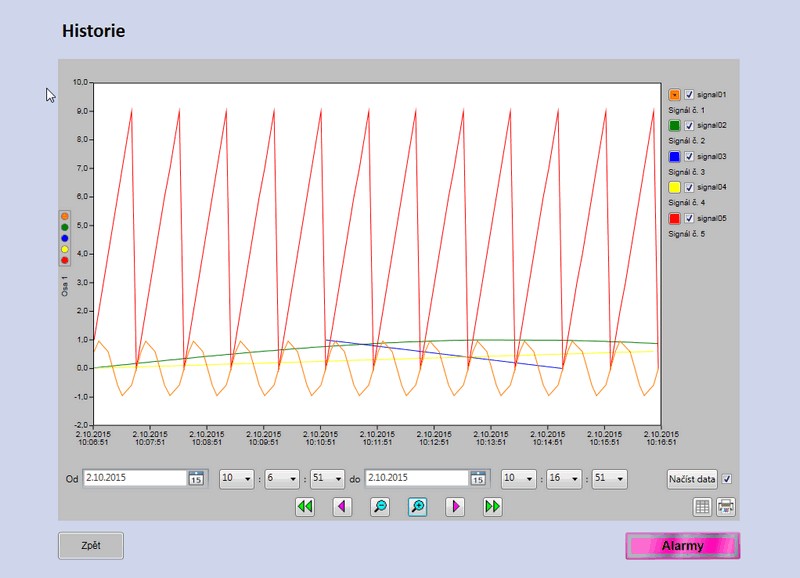The image size is (800, 578).
Task: Click the Historie heading
Action: pos(93,31)
